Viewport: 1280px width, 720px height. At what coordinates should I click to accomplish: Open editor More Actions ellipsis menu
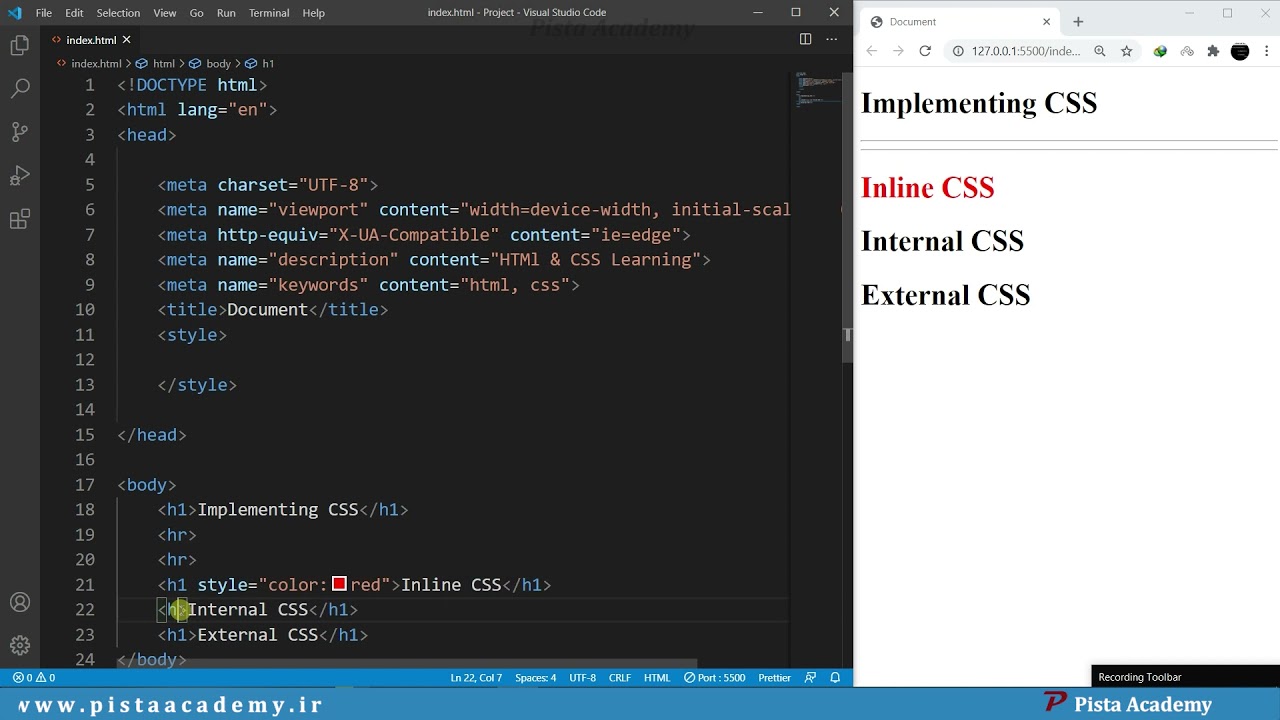(x=831, y=39)
